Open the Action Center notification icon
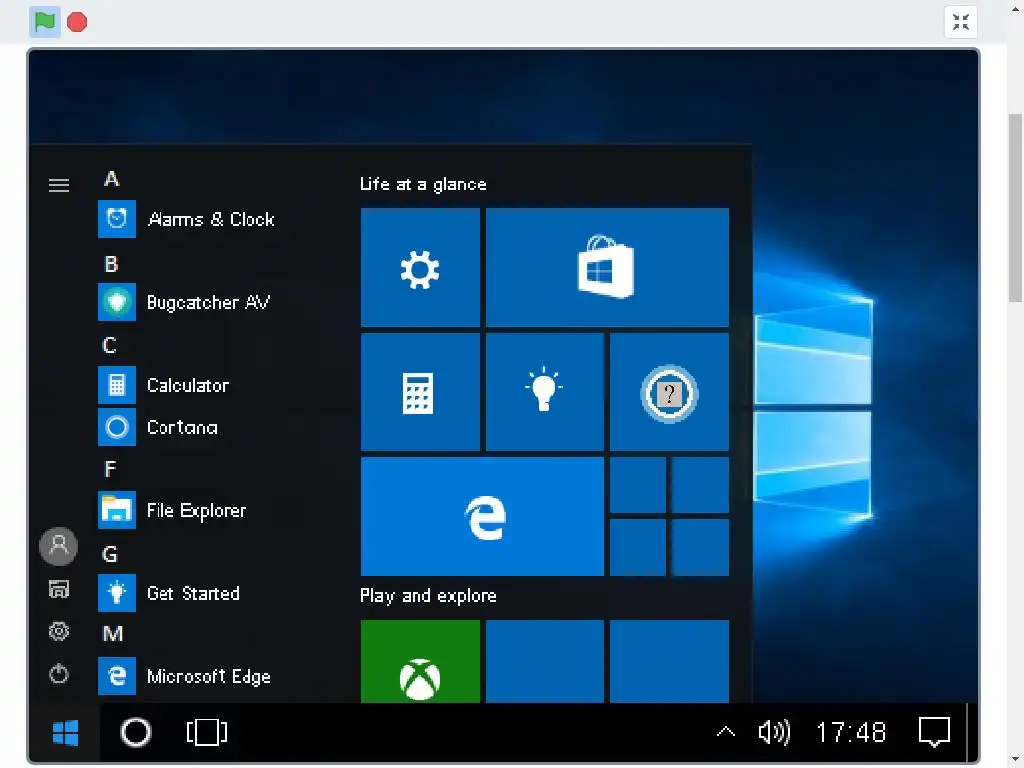 pyautogui.click(x=934, y=733)
